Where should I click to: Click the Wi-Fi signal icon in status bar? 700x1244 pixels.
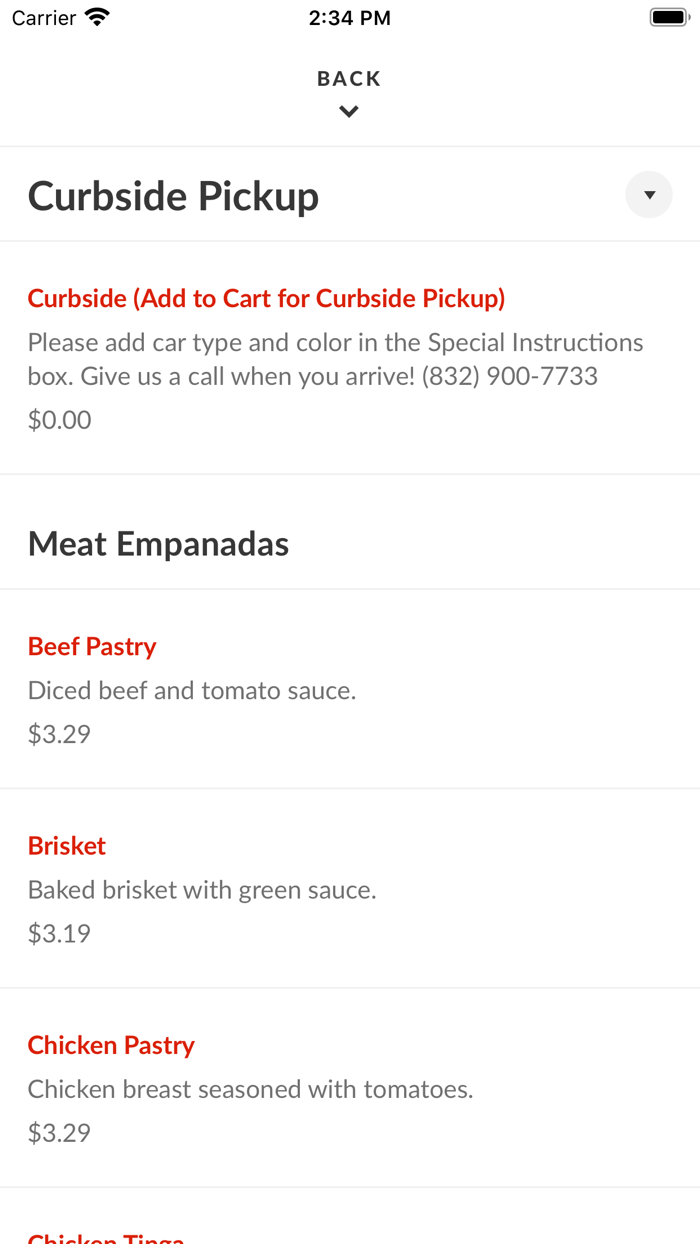pos(96,16)
